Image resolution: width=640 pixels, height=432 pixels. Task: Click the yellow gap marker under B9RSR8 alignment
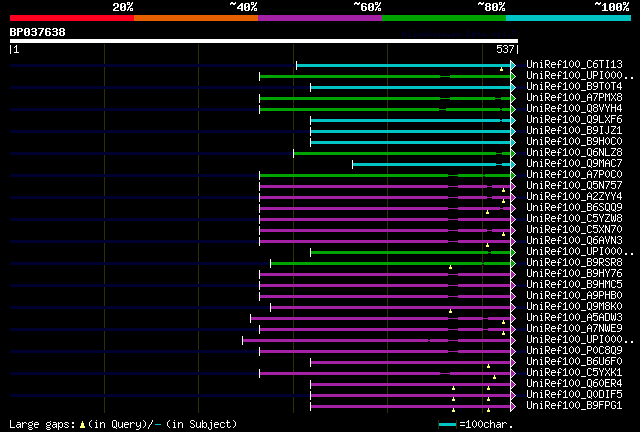point(450,267)
